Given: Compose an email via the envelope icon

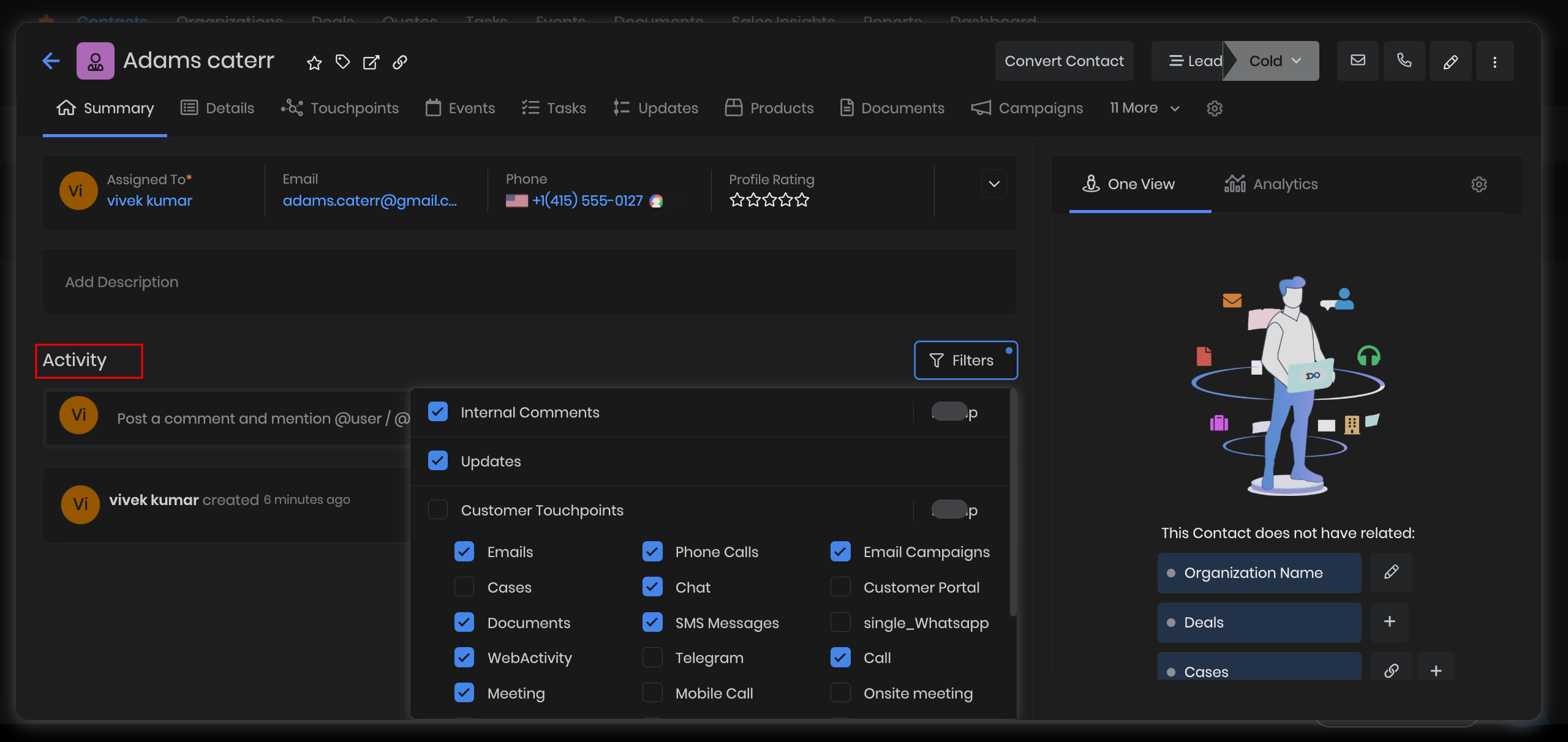Looking at the screenshot, I should pos(1357,61).
